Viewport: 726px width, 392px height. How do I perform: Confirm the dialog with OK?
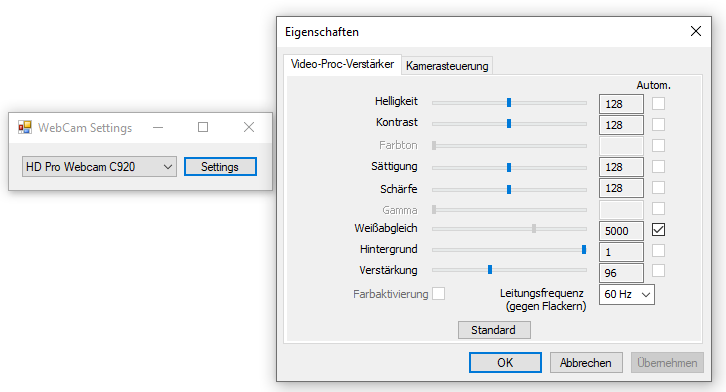pyautogui.click(x=505, y=362)
